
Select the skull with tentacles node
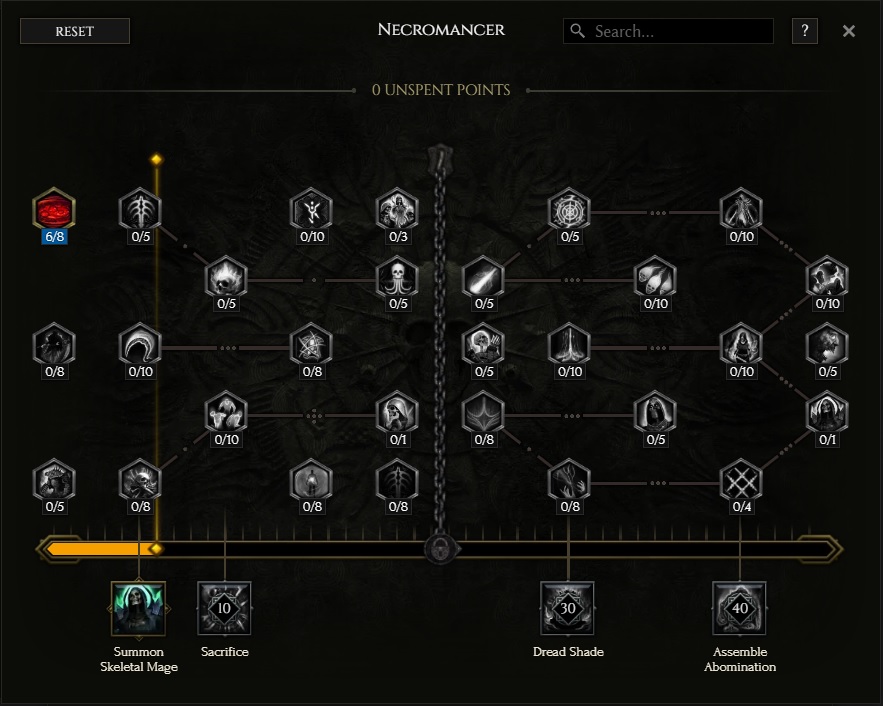398,278
